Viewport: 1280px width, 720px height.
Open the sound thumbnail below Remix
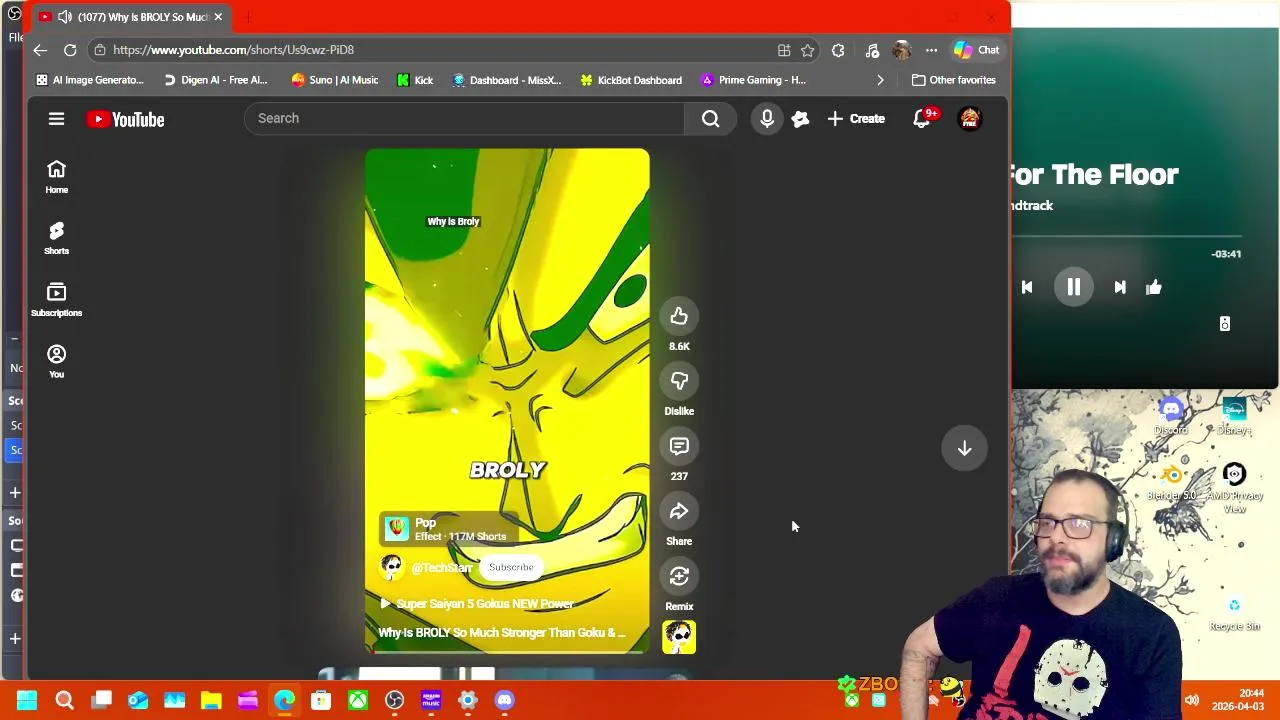679,637
